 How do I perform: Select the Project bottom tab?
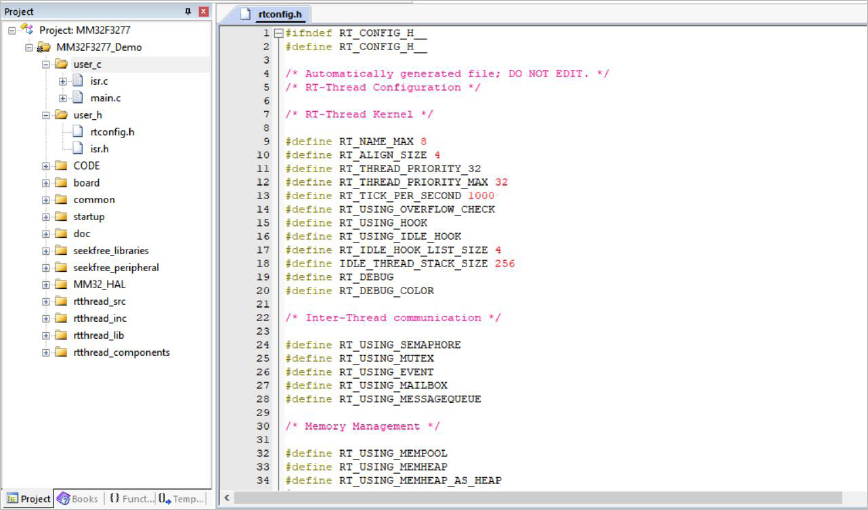[28, 498]
